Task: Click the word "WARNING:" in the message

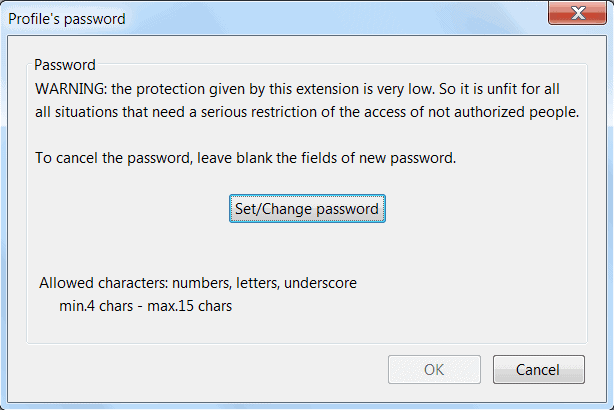Action: pyautogui.click(x=71, y=89)
